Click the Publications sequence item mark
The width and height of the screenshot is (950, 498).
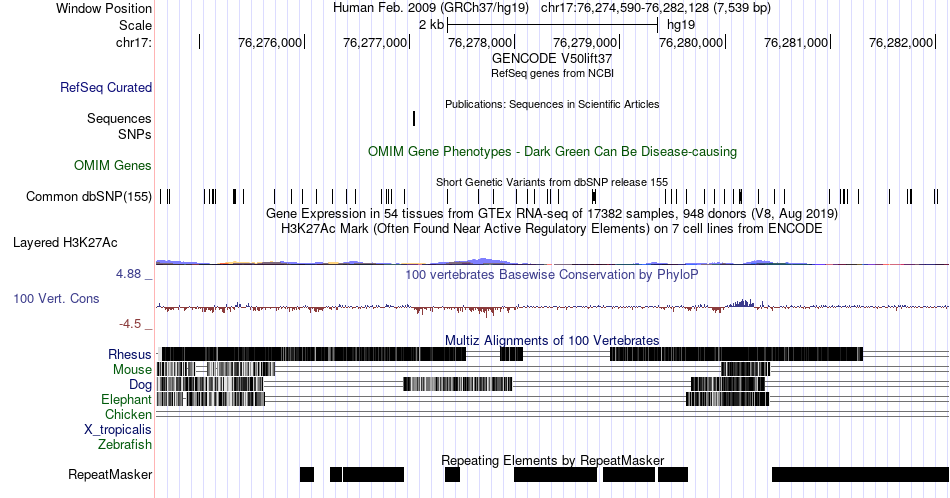[x=414, y=118]
